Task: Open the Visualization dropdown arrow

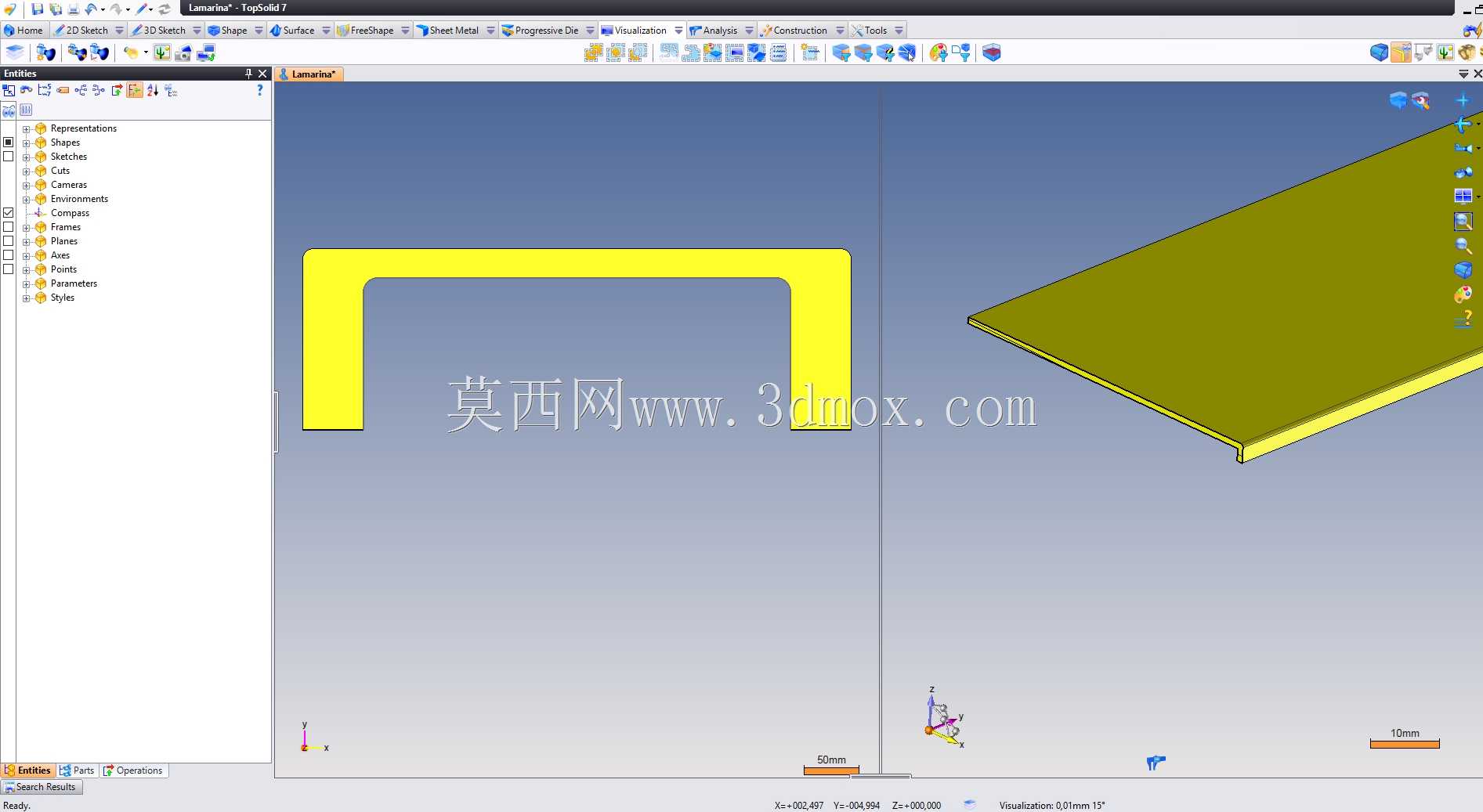Action: pos(678,31)
